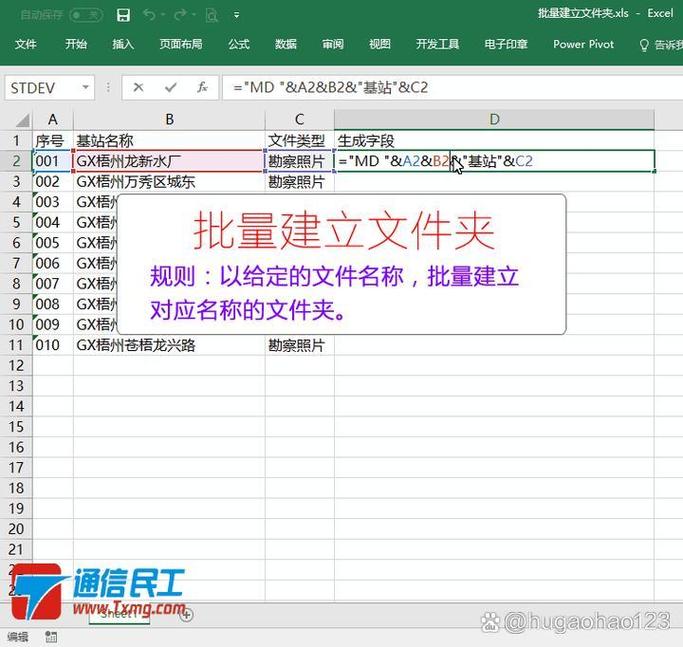Click the editing formula in cell D2
683x647 pixels.
[494, 161]
